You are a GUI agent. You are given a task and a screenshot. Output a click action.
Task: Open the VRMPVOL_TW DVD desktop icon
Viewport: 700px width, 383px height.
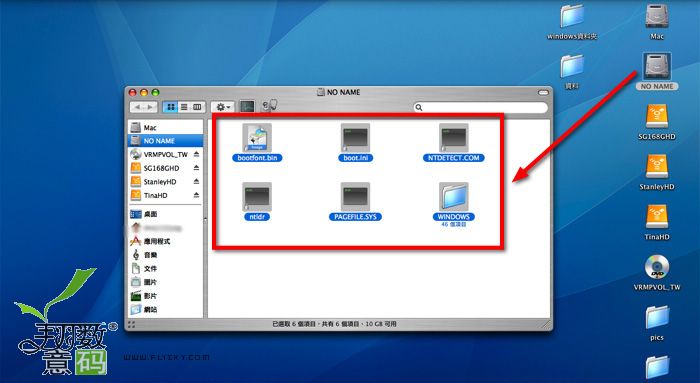click(657, 267)
